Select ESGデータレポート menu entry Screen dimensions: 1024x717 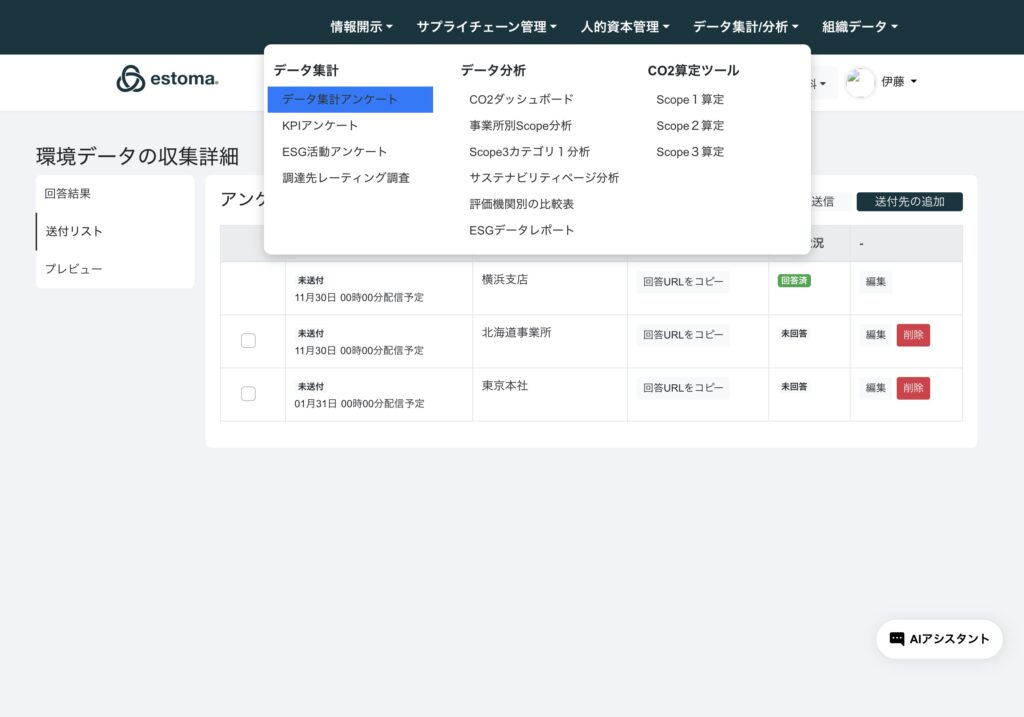pyautogui.click(x=521, y=230)
